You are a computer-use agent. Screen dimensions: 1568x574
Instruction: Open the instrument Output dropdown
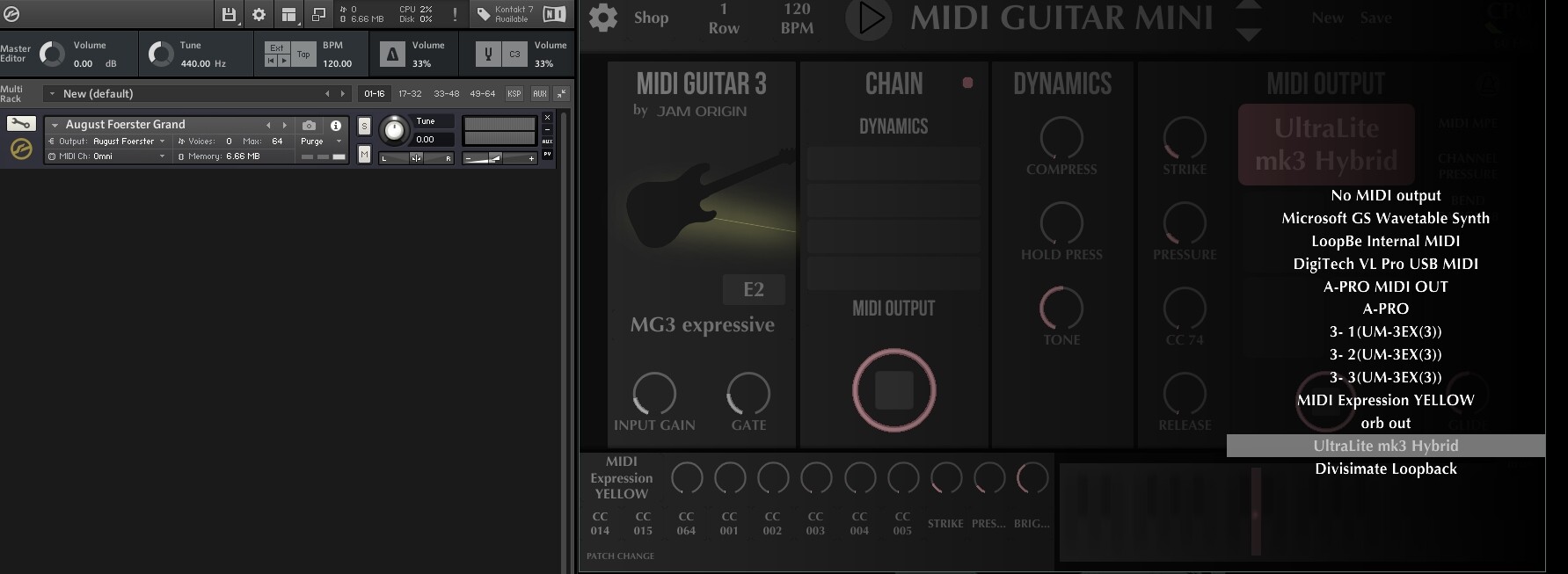pos(107,141)
